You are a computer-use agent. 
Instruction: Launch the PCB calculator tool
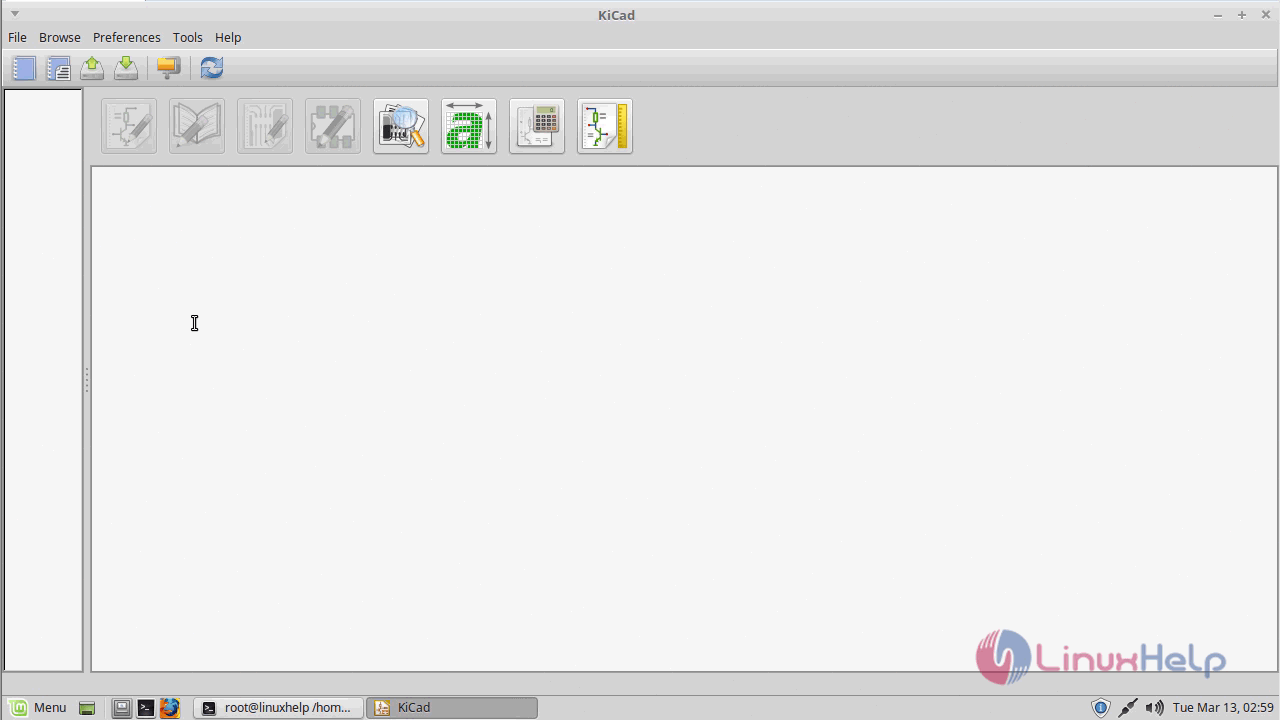(x=537, y=126)
